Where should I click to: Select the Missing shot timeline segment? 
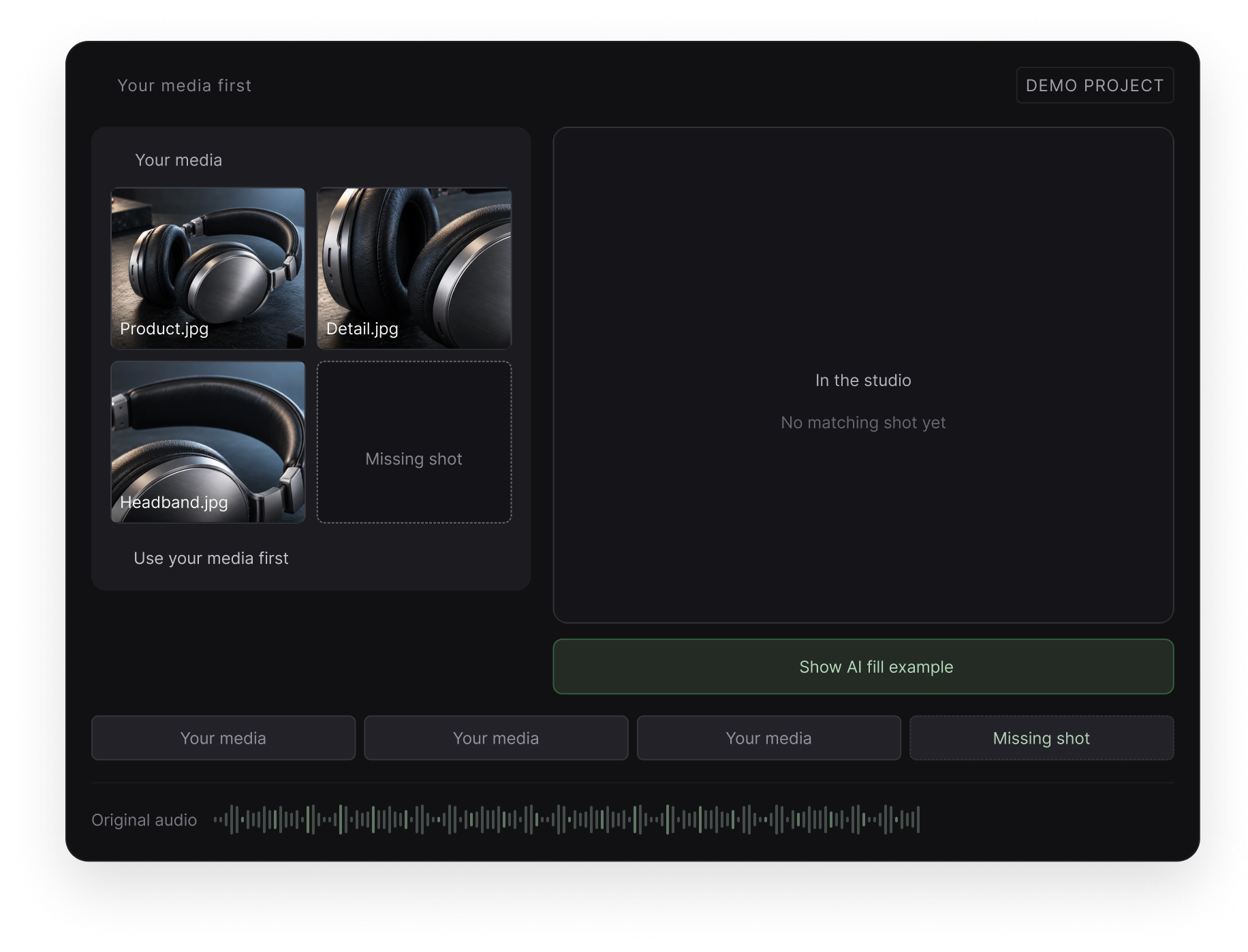click(1042, 738)
